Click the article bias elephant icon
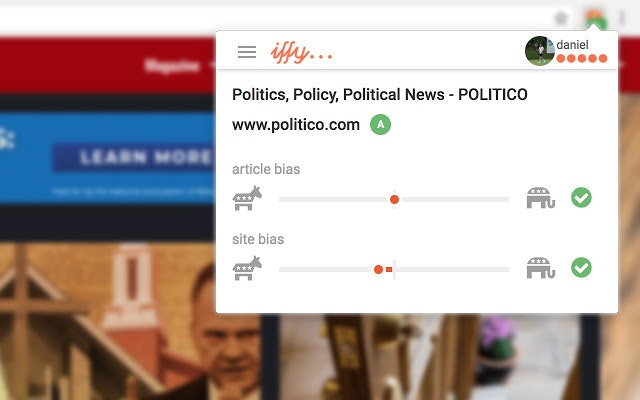Screen dimensions: 640x400 [x=541, y=198]
